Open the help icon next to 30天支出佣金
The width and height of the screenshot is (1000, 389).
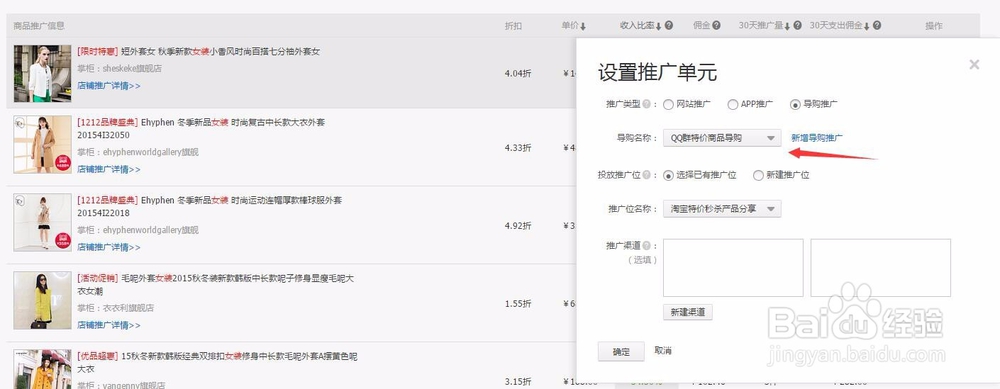[x=877, y=26]
